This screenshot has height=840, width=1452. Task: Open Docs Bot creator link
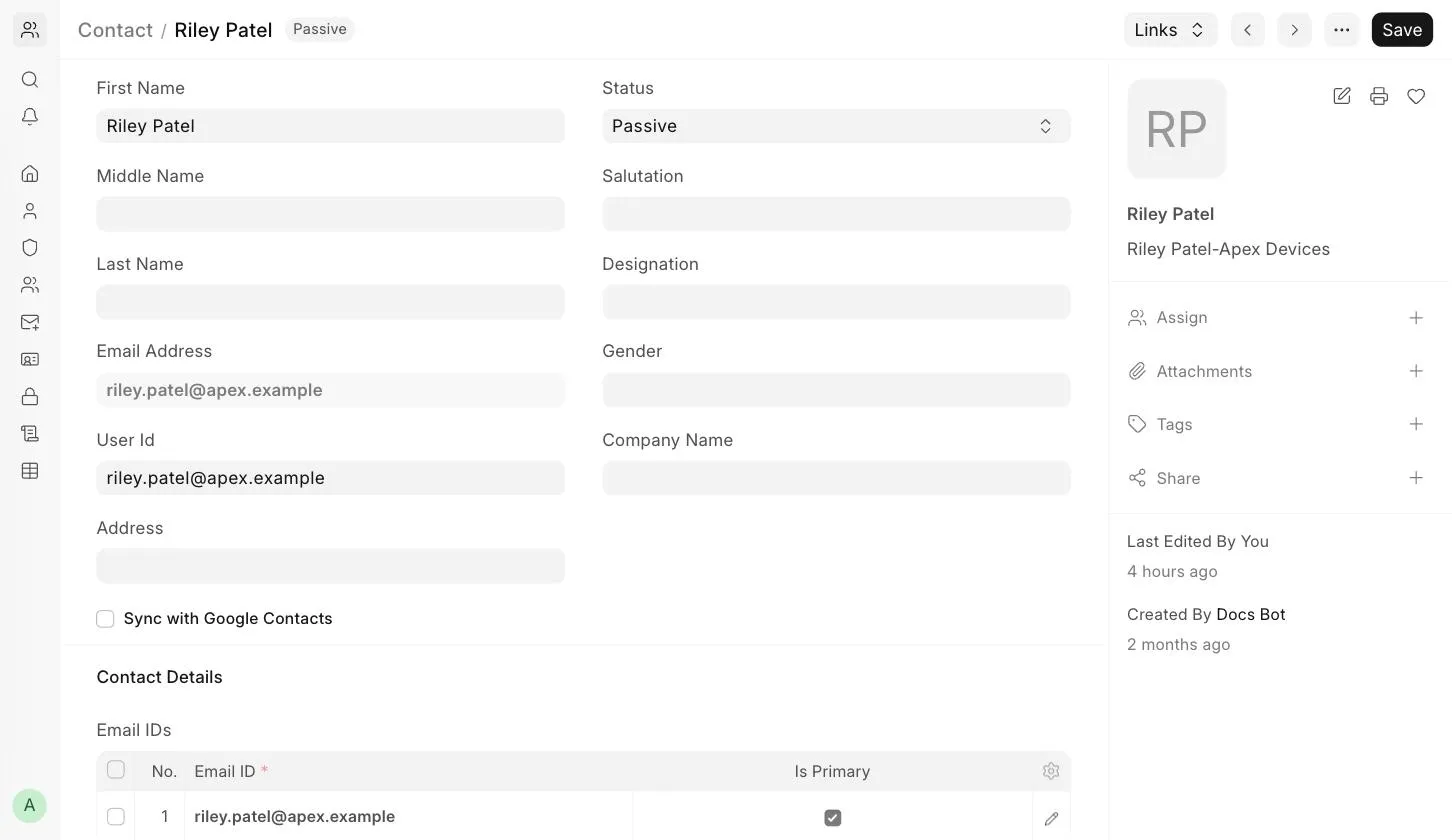click(1251, 614)
